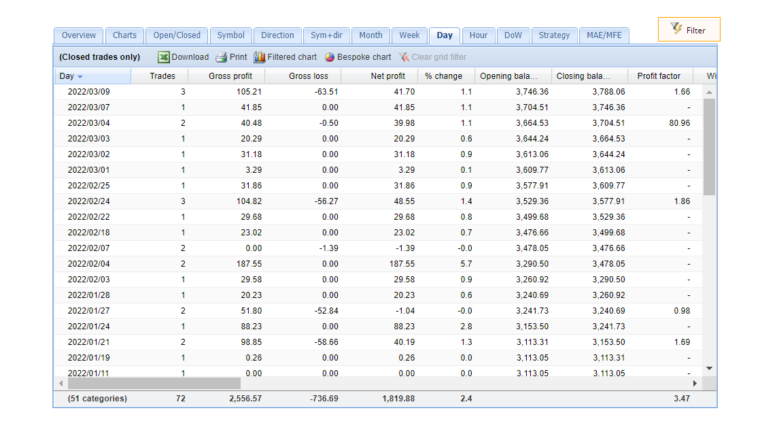Image resolution: width=760 pixels, height=432 pixels.
Task: Select the 2022/03/09 row date
Action: coord(89,92)
